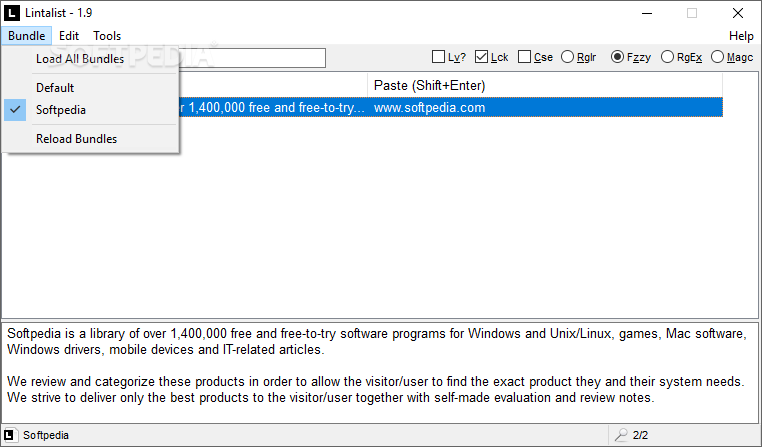762x447 pixels.
Task: Choose Reload Bundles from the menu
Action: [x=90, y=139]
